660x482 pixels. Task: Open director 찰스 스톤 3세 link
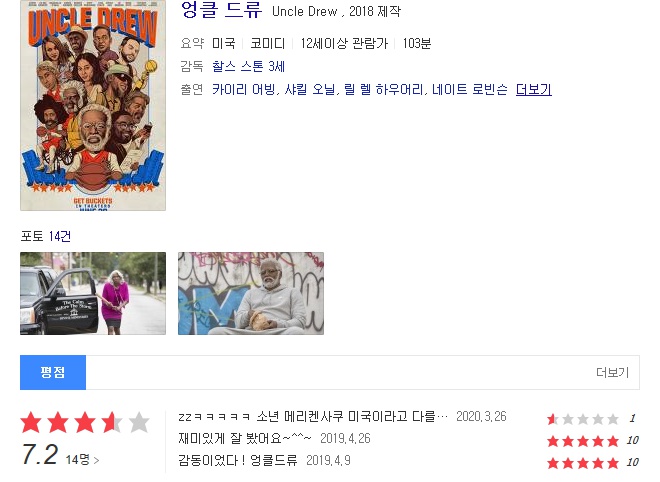coord(248,67)
